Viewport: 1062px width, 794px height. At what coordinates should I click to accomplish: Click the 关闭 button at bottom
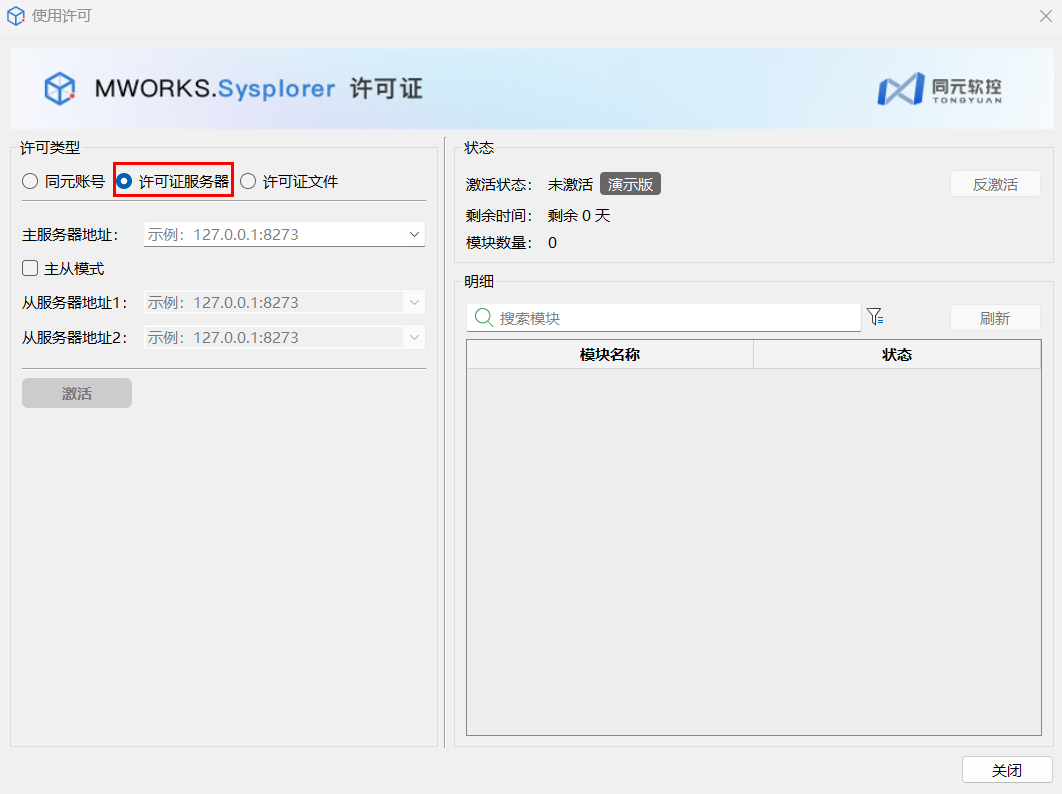coord(1006,770)
